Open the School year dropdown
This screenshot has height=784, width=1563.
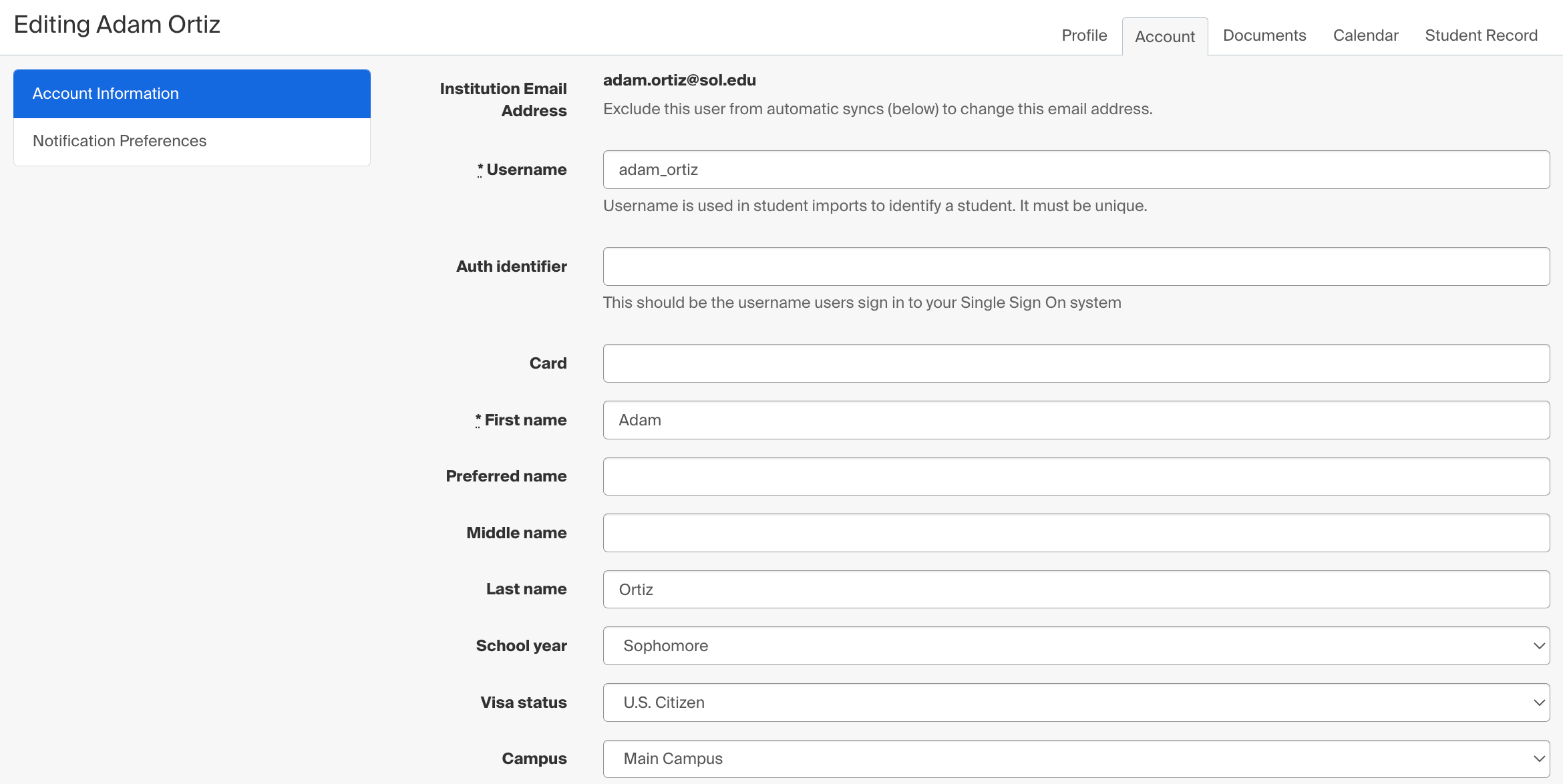1075,645
